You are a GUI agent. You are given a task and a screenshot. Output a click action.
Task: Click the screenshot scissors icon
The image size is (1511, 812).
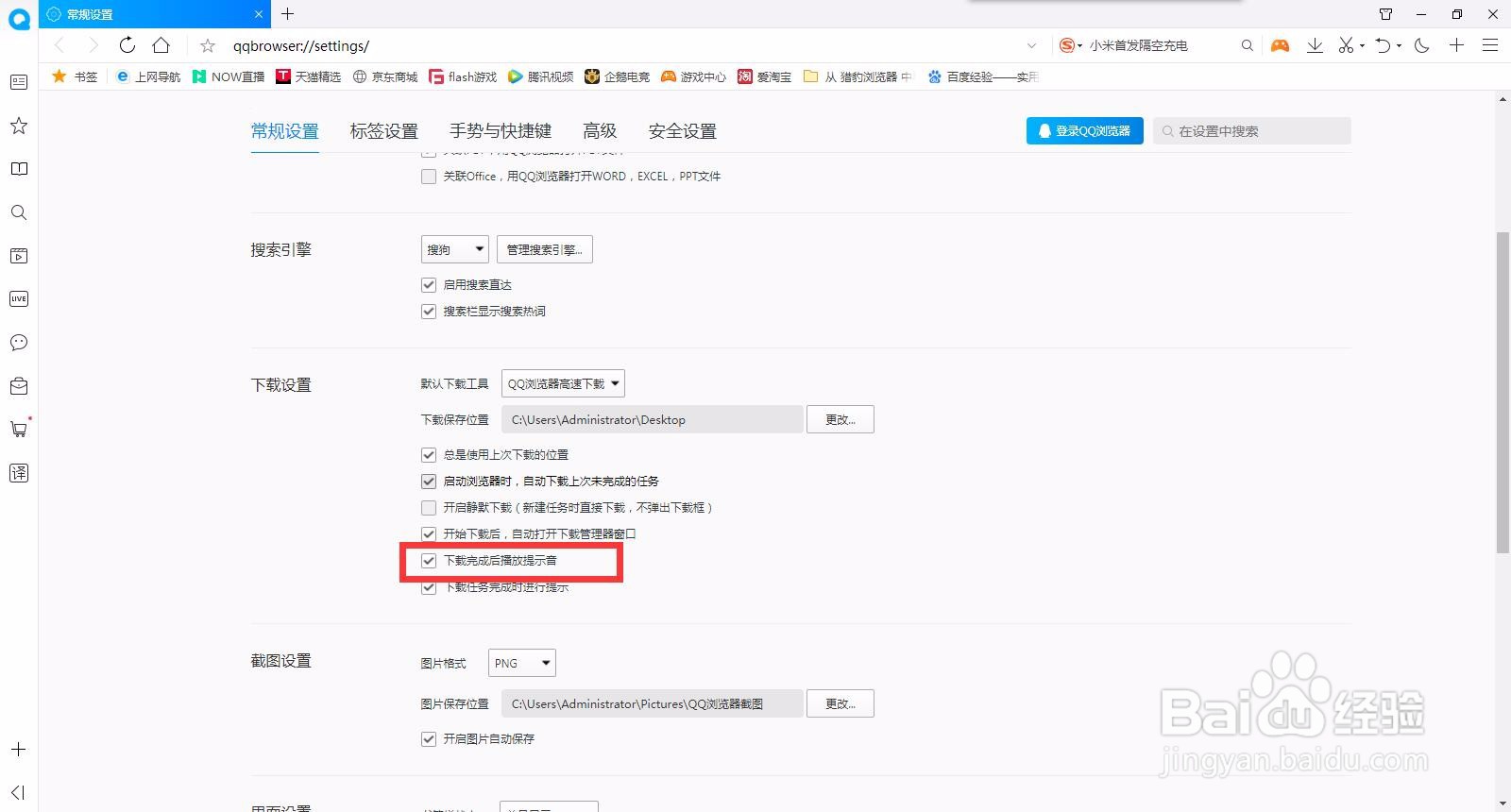(1347, 45)
